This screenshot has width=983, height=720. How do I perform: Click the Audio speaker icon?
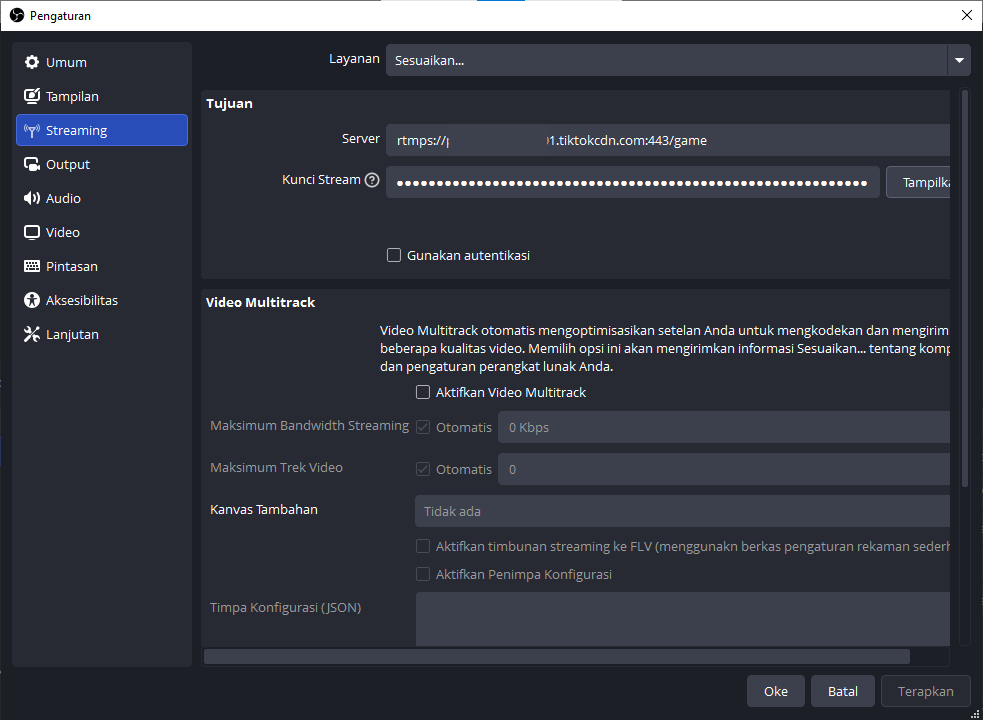click(x=31, y=198)
